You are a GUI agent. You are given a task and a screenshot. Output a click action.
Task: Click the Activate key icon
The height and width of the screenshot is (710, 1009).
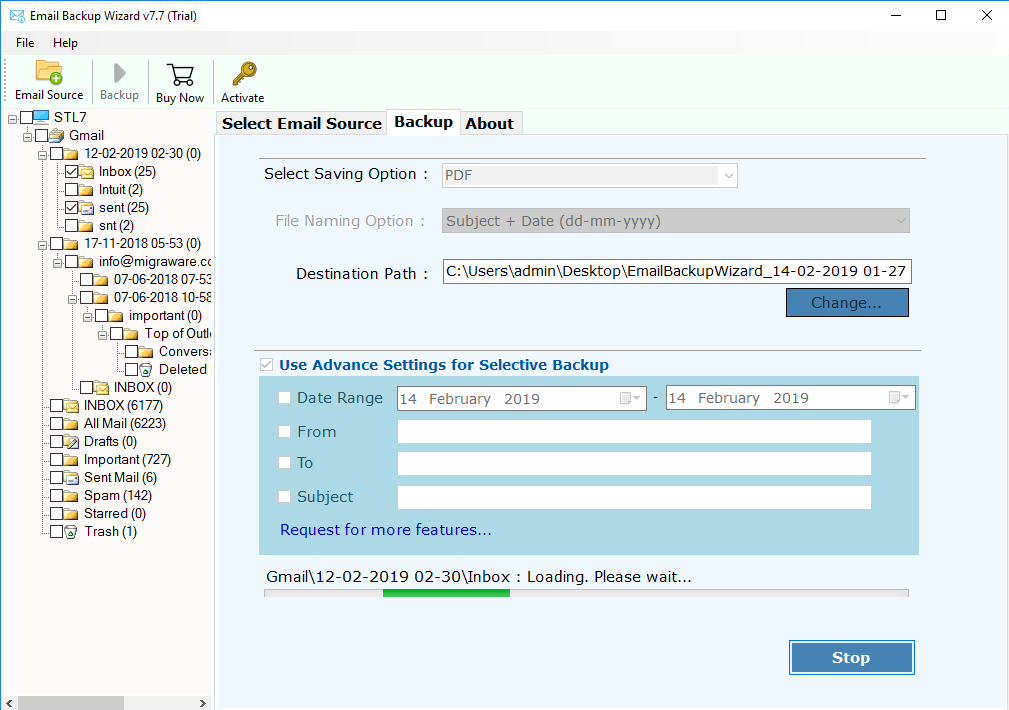pyautogui.click(x=244, y=74)
